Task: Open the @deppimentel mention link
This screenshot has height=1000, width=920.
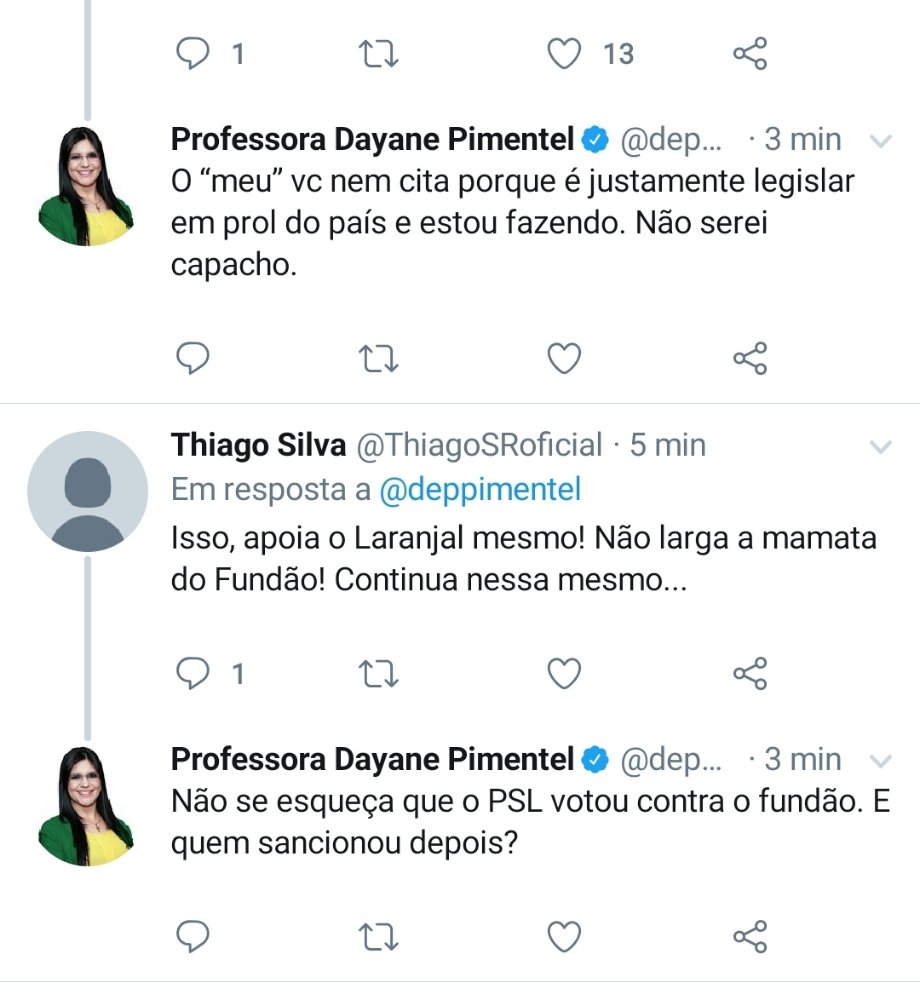Action: (480, 490)
